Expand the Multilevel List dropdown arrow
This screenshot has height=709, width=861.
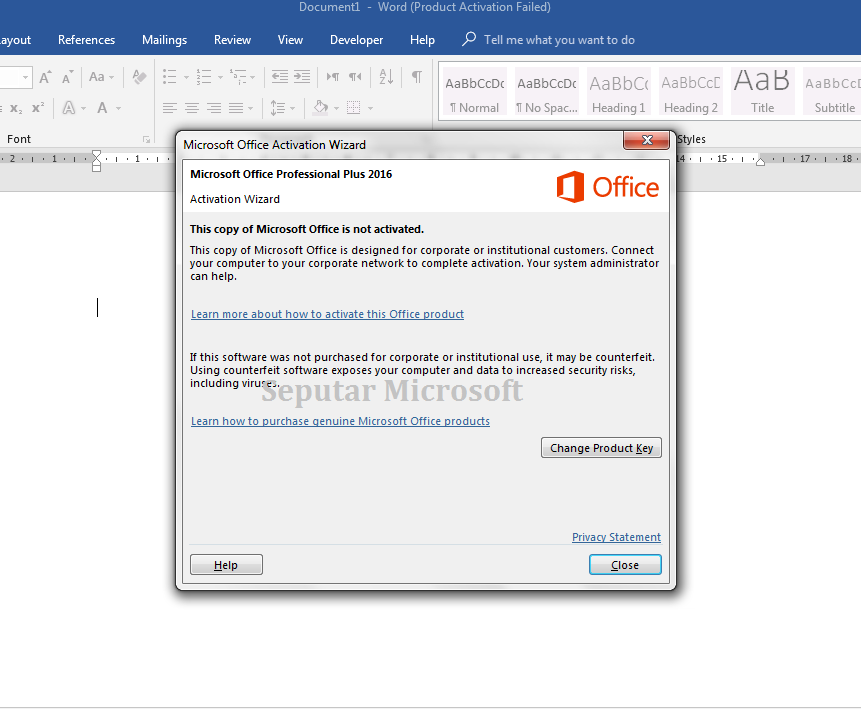pos(253,78)
